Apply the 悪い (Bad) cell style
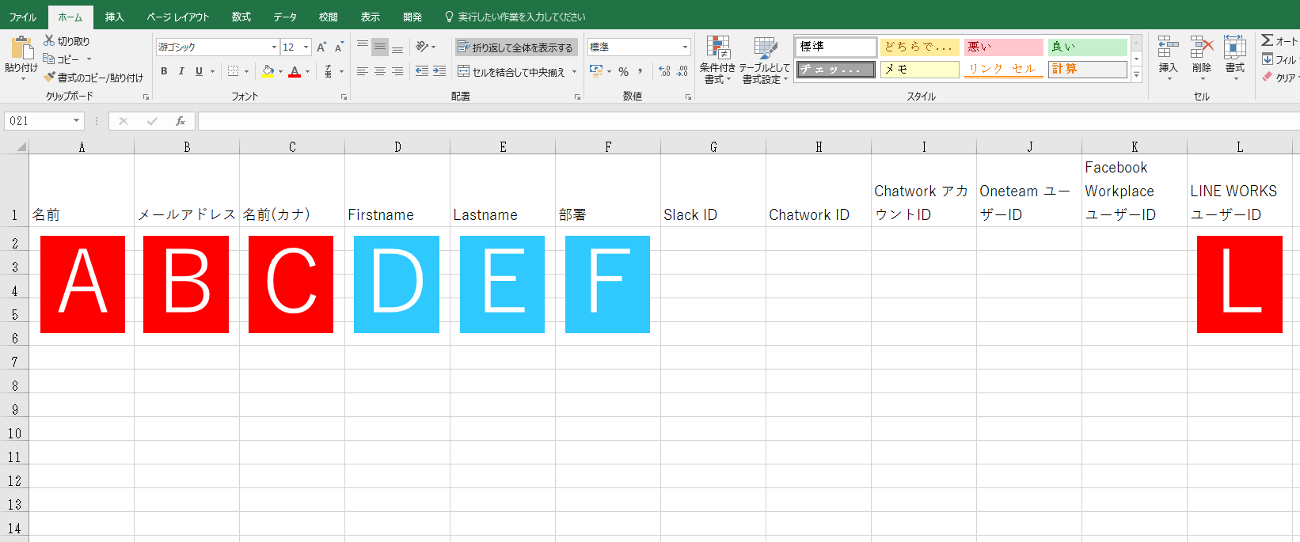1300x542 pixels. coord(1002,47)
